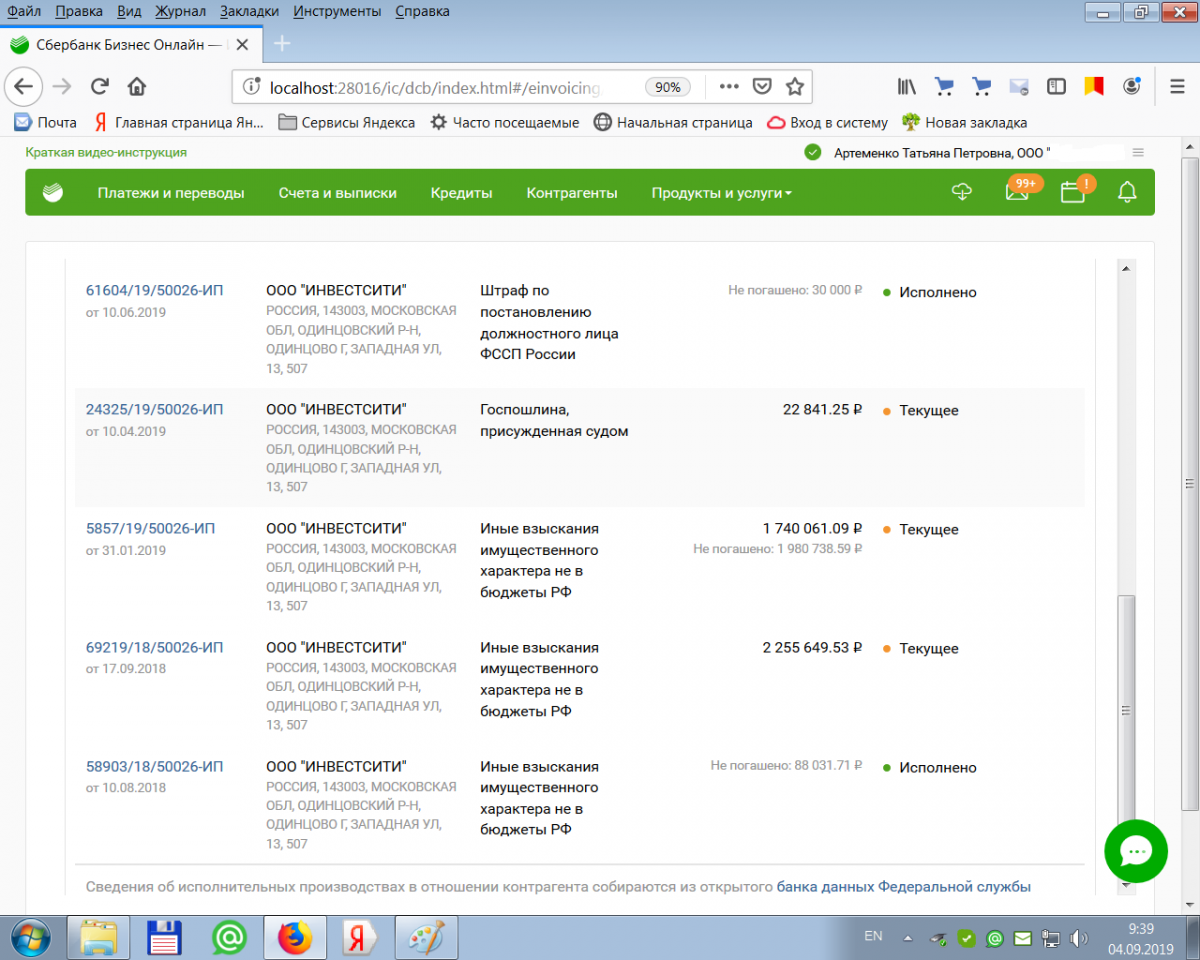Open the yellow Yandex bookmarks toolbar extension
The image size is (1200, 960).
click(1093, 87)
